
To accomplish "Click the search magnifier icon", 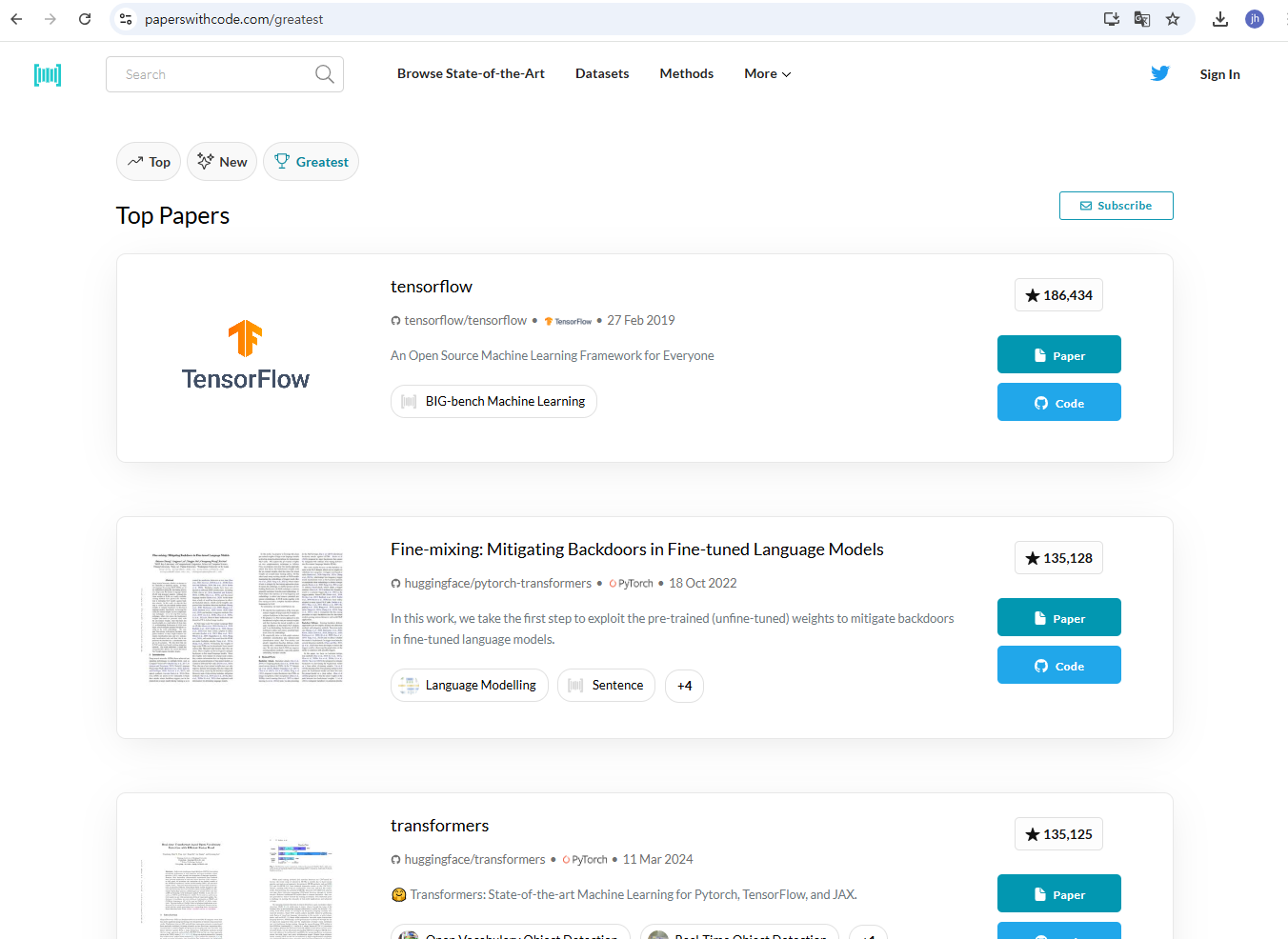I will coord(324,74).
